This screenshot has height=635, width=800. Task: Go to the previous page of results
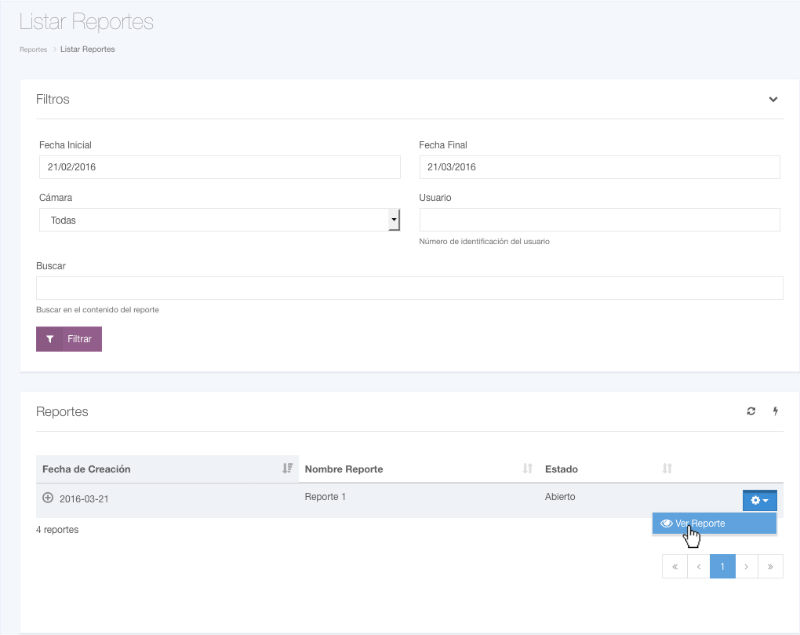698,567
